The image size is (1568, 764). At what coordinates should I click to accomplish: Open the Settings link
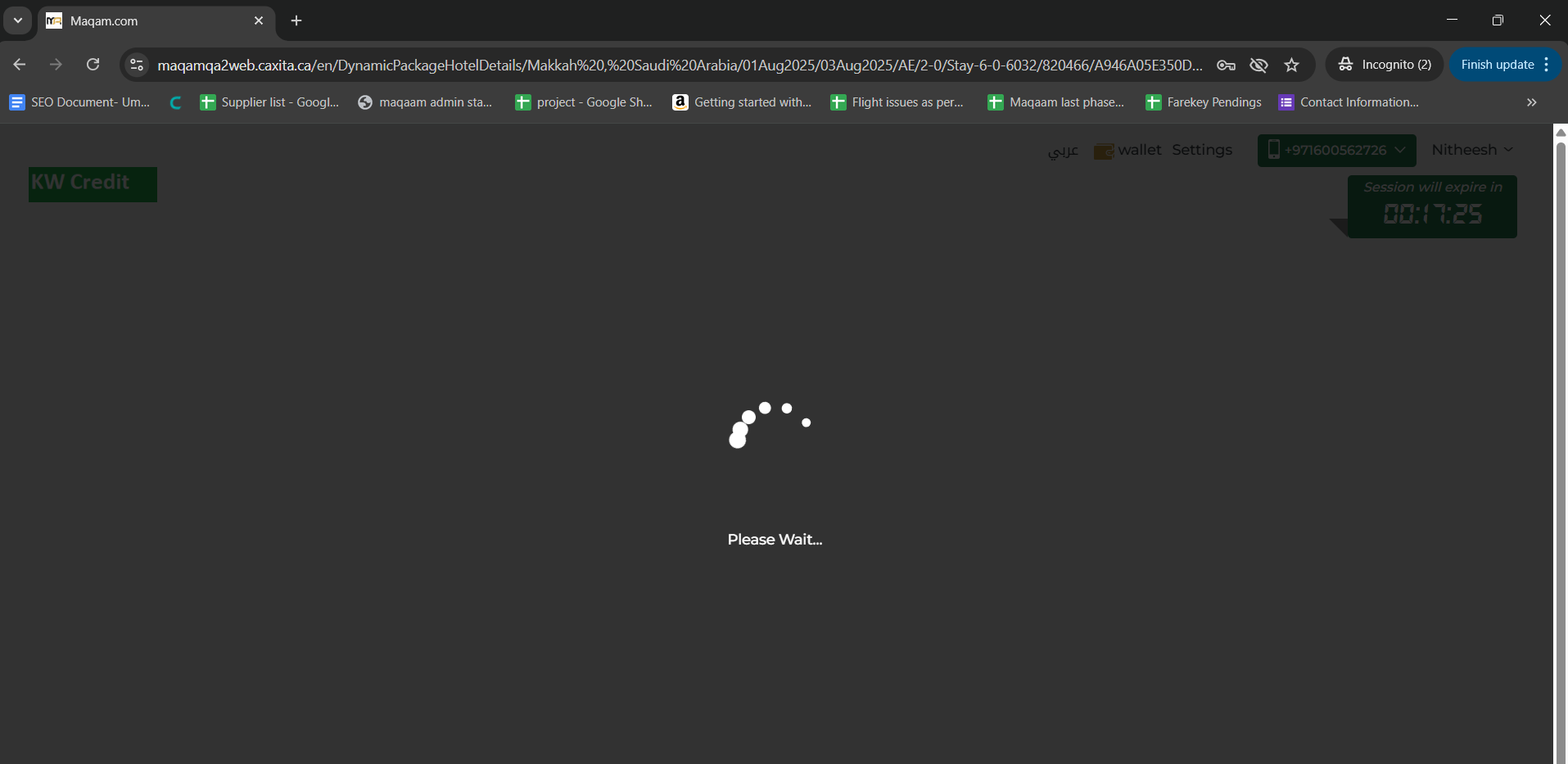1201,150
